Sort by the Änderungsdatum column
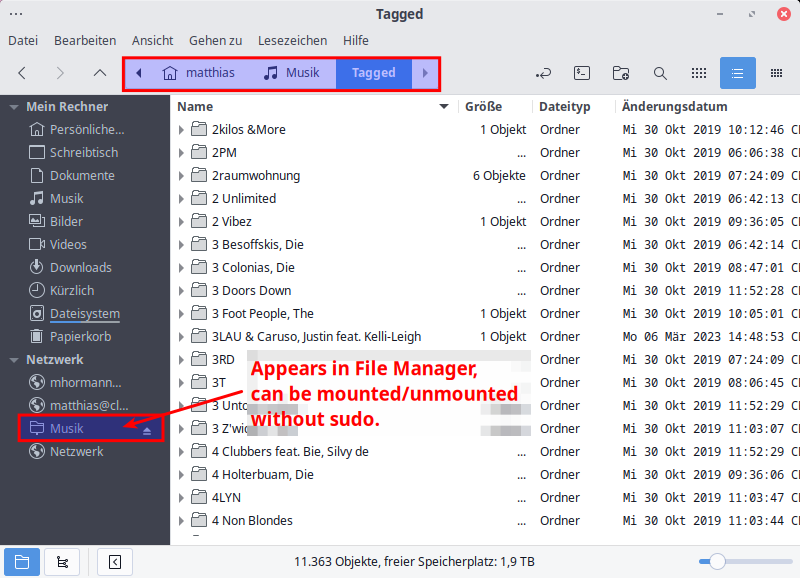 pyautogui.click(x=708, y=107)
